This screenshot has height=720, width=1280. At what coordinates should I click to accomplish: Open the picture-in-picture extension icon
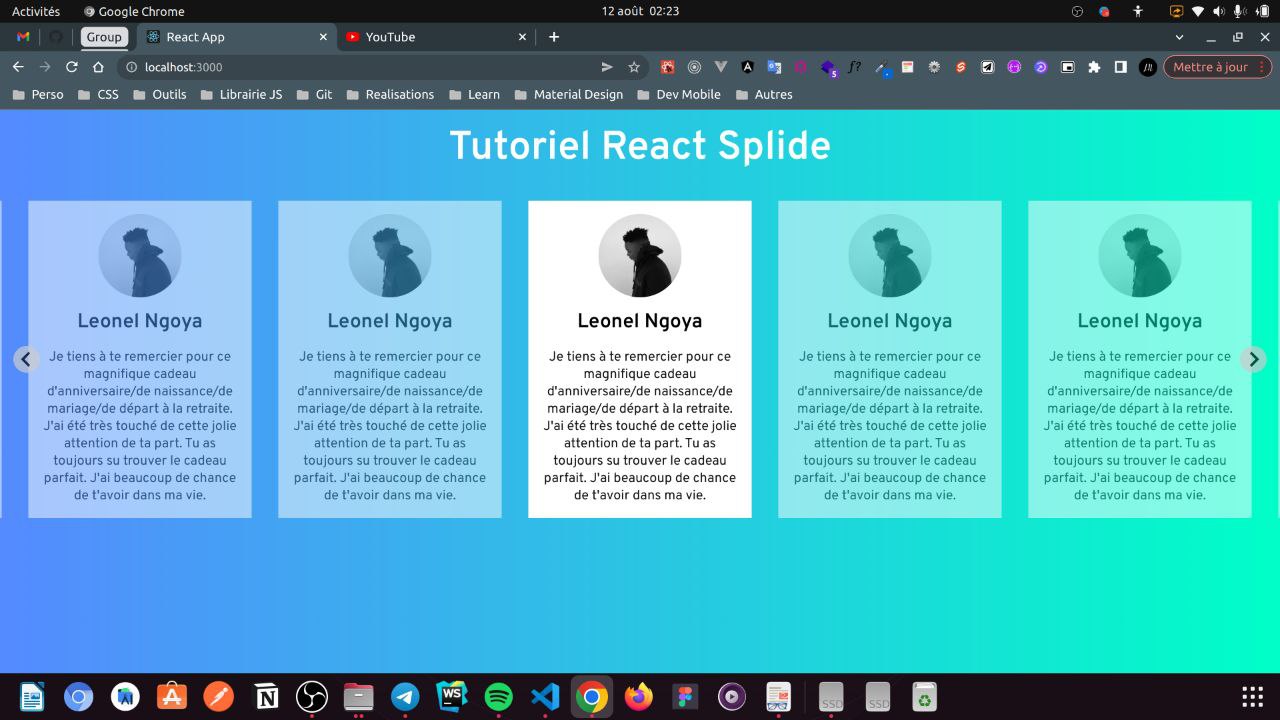coord(1068,67)
